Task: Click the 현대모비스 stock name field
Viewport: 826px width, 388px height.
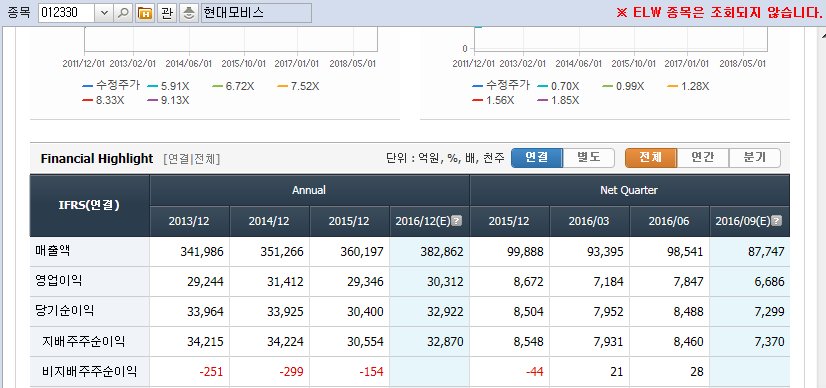Action: pos(256,13)
